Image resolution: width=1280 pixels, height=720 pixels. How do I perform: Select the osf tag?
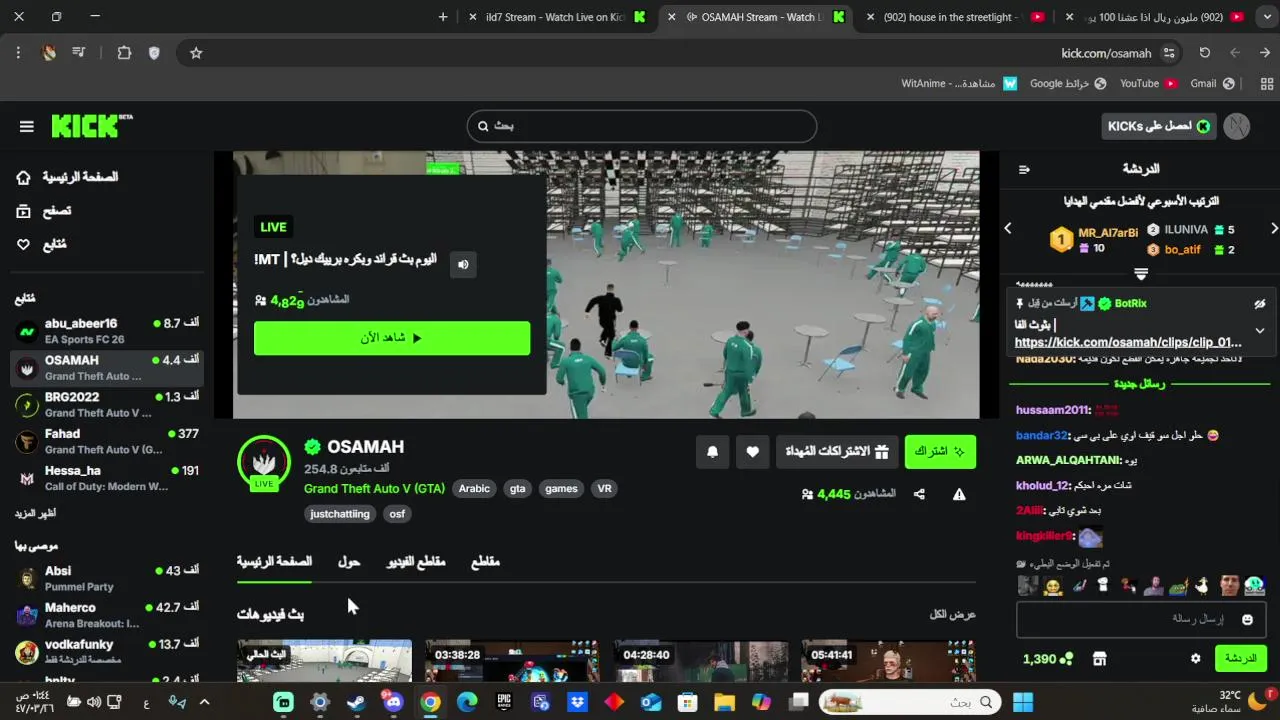click(397, 514)
